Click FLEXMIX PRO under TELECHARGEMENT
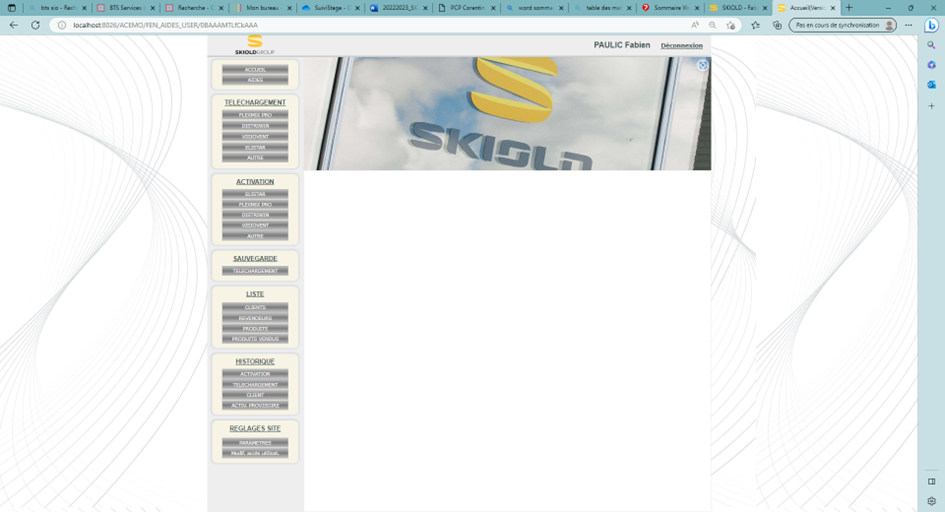This screenshot has height=512, width=945. [x=255, y=115]
